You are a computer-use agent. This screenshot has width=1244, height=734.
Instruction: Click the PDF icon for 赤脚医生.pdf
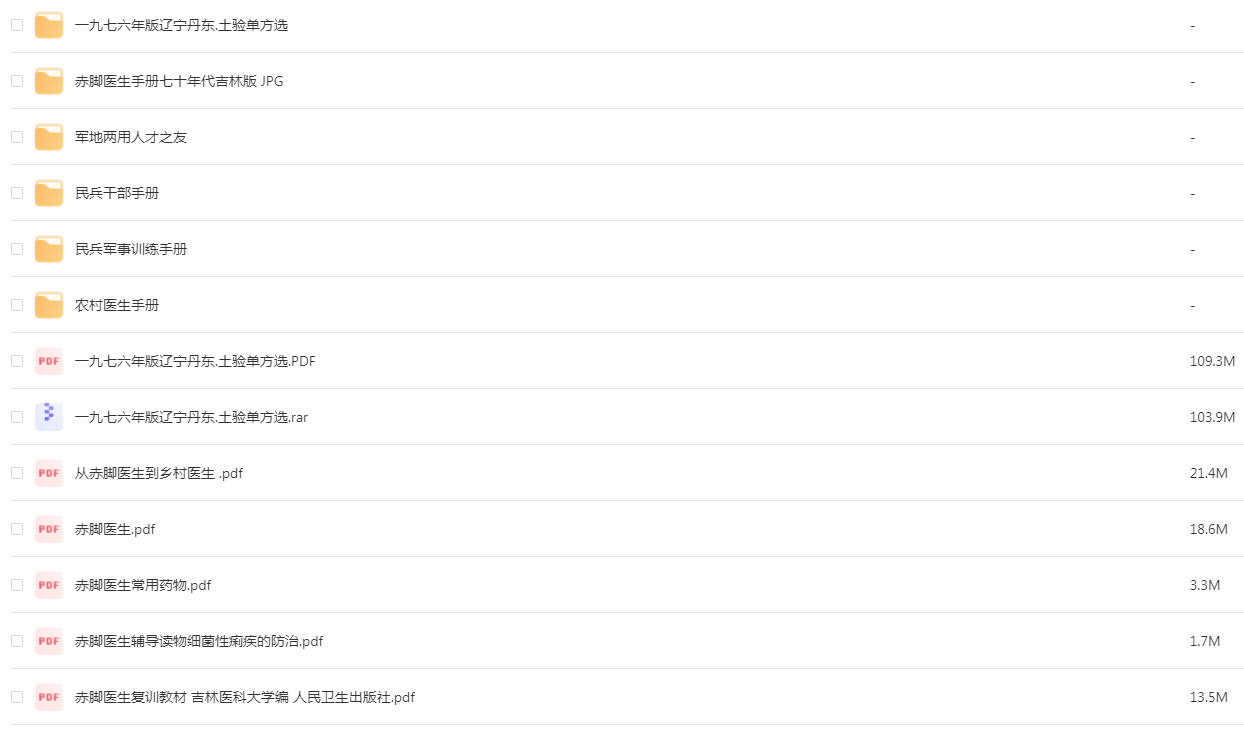(49, 529)
